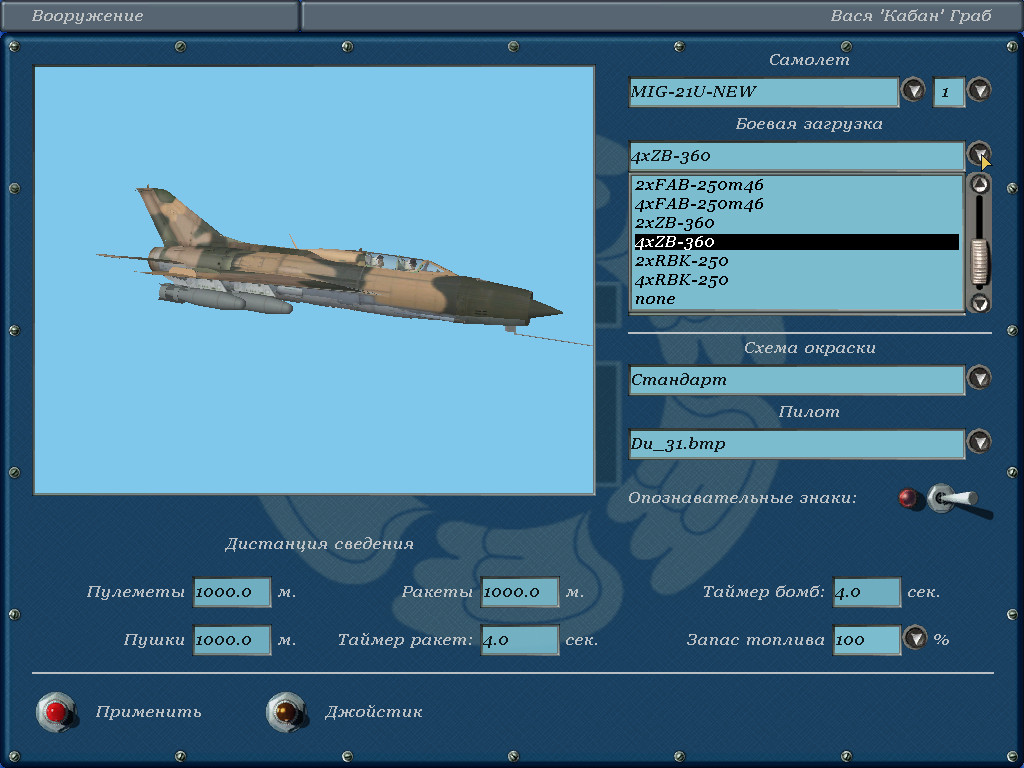Click loadout list scroll up arrow

(980, 185)
